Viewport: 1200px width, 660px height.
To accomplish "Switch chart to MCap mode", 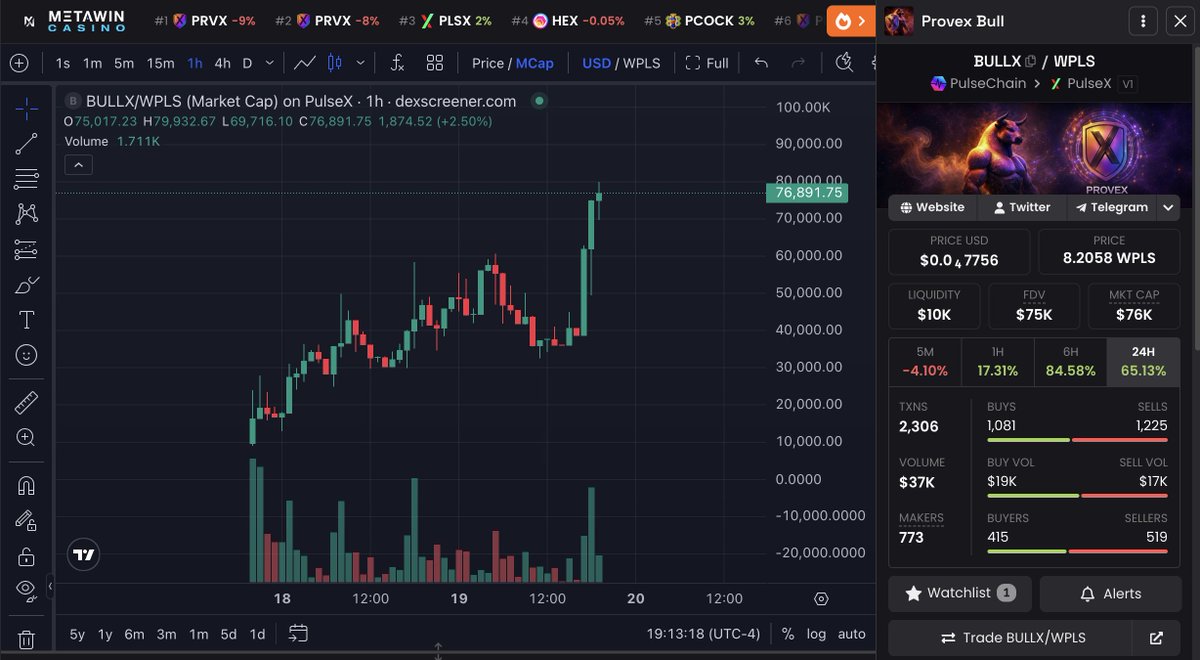I will [535, 63].
